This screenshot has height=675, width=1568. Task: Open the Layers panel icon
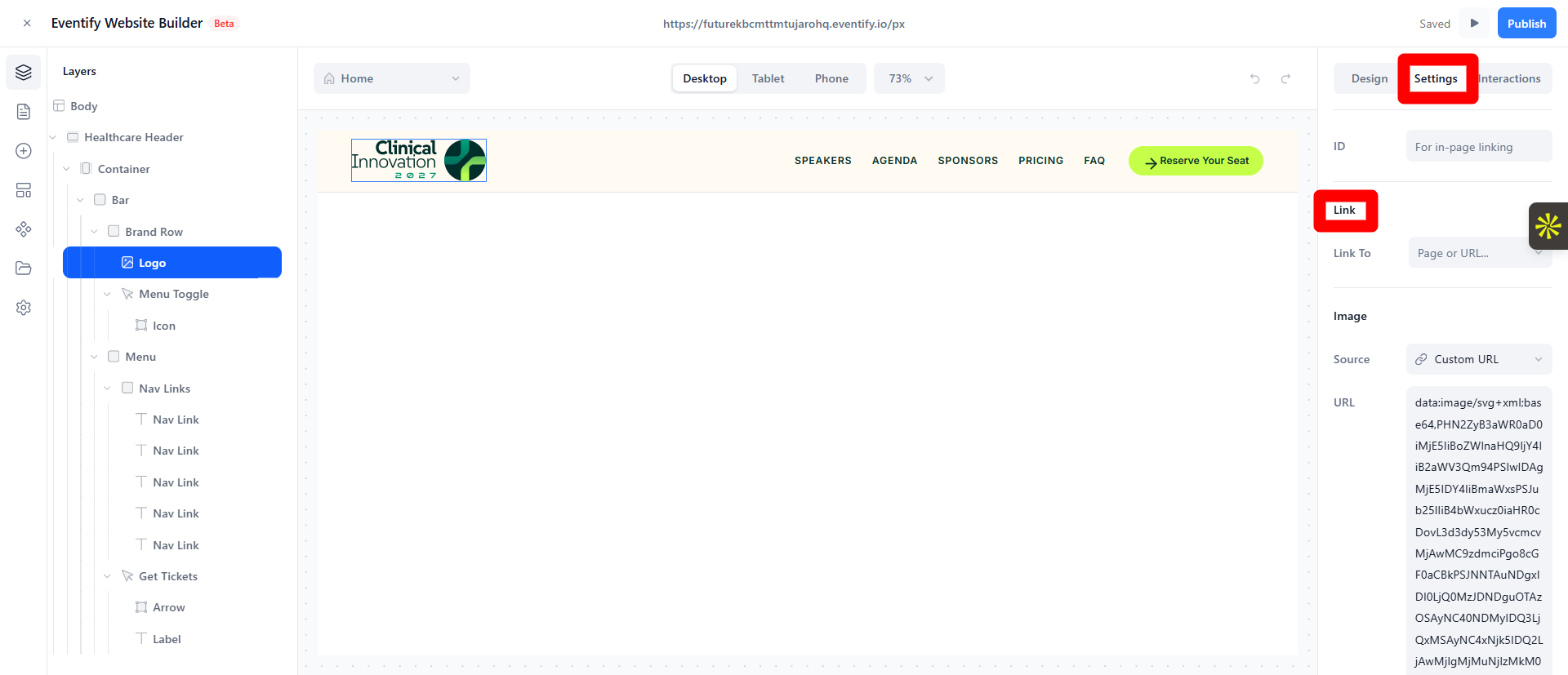tap(24, 73)
